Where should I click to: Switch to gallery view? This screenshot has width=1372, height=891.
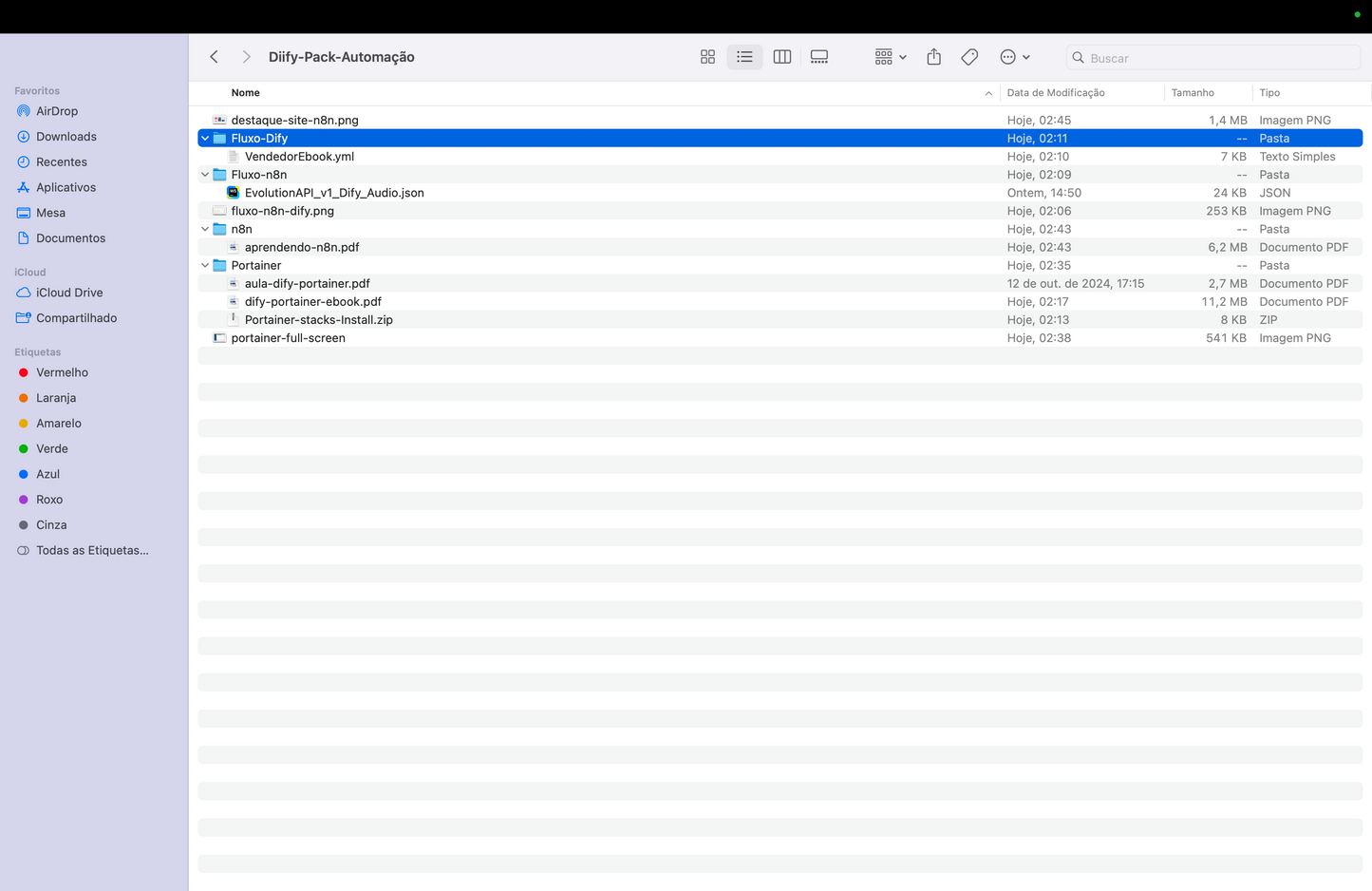click(x=819, y=57)
